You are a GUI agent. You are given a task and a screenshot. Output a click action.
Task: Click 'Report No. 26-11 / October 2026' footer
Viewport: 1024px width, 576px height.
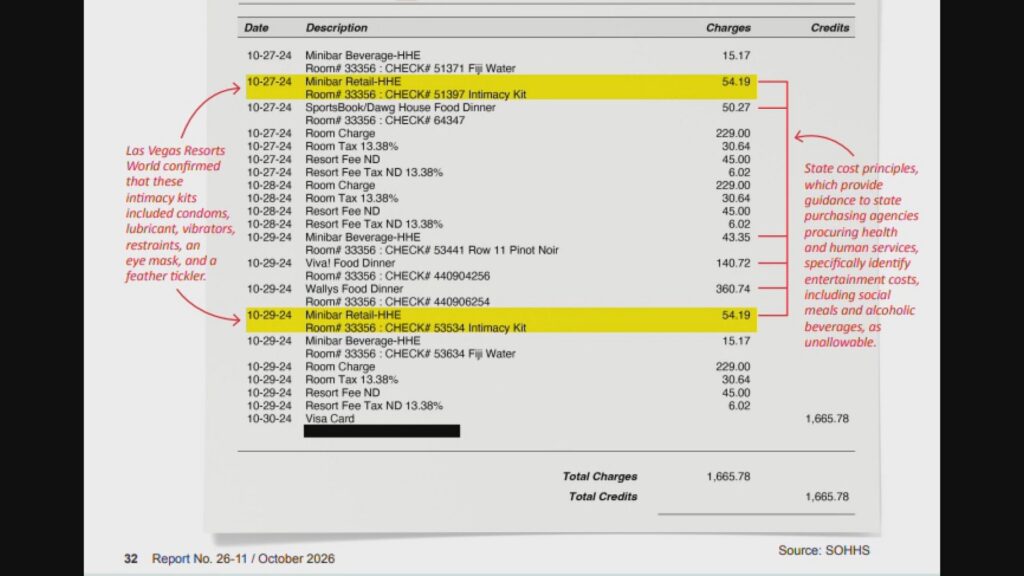[x=243, y=559]
